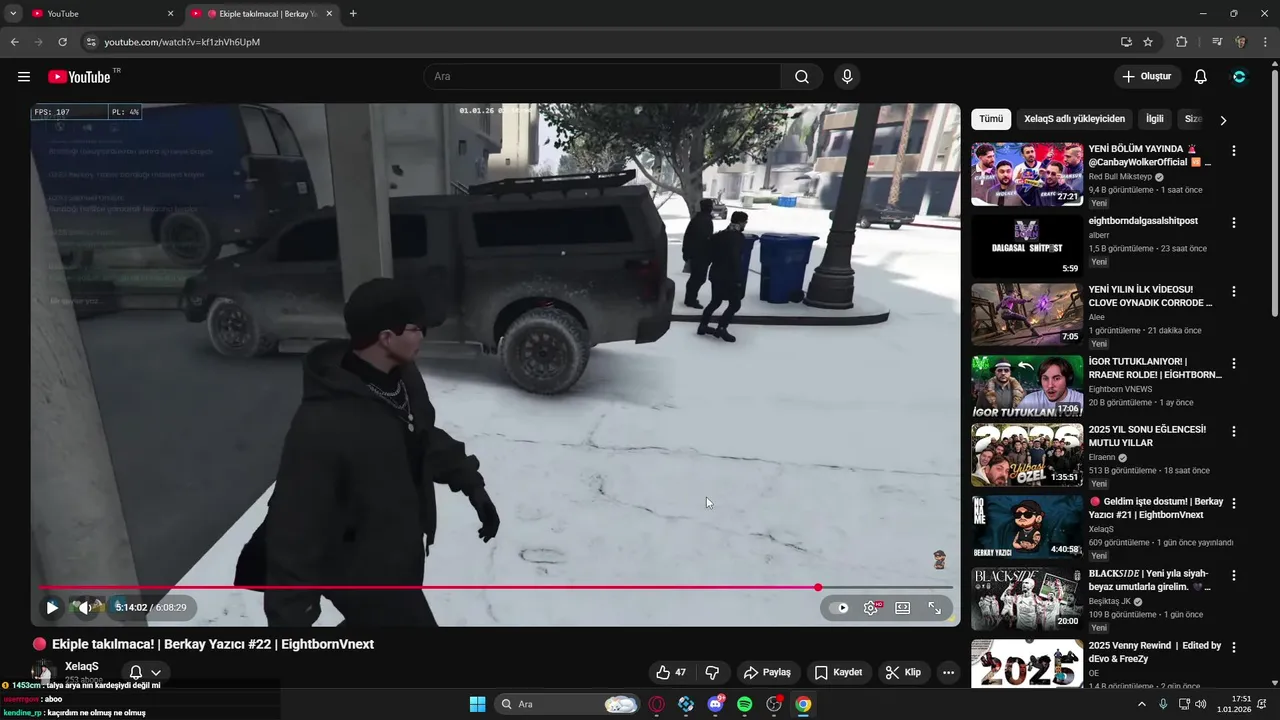Click the search magnifier button
The width and height of the screenshot is (1280, 720).
coord(802,77)
